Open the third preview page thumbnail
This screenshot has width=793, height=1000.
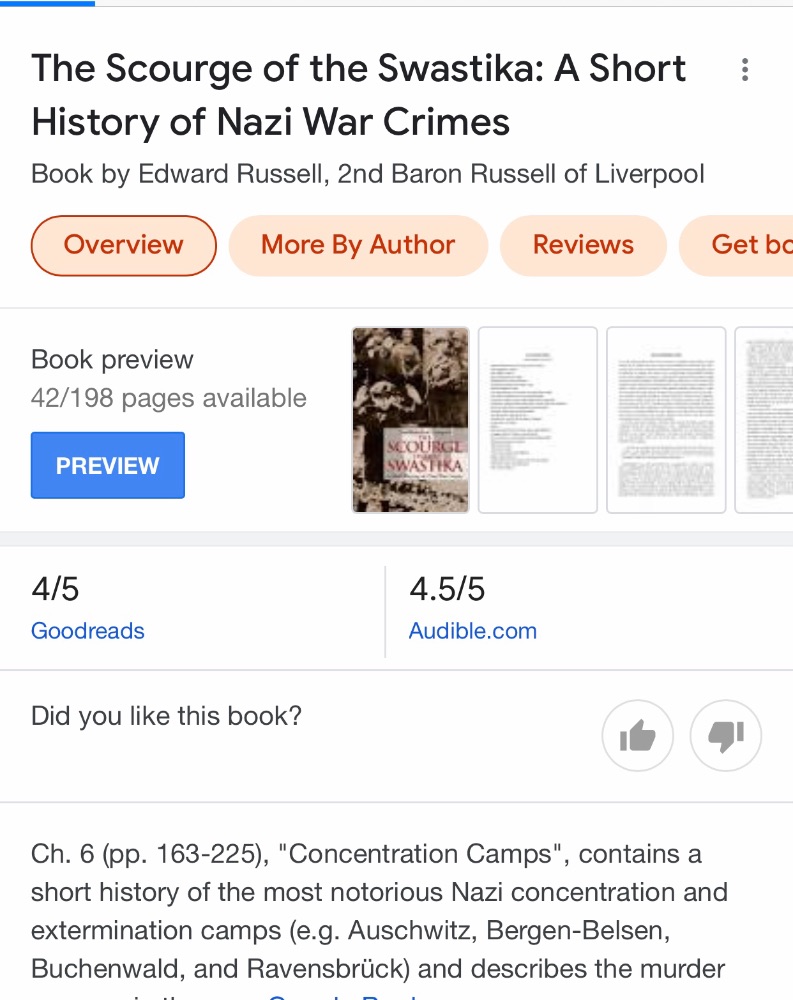pyautogui.click(x=666, y=420)
